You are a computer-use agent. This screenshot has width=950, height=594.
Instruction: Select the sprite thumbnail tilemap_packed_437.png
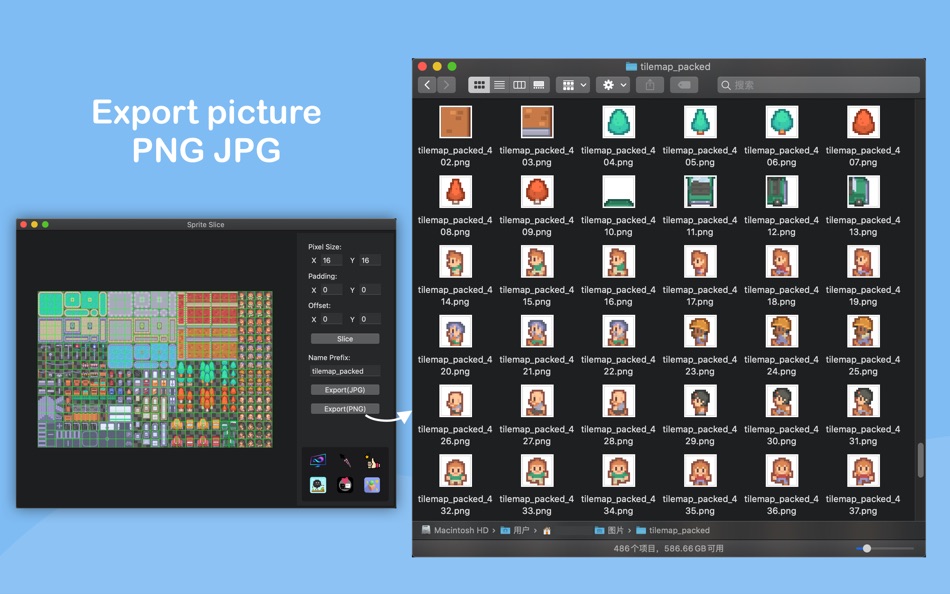click(x=863, y=470)
